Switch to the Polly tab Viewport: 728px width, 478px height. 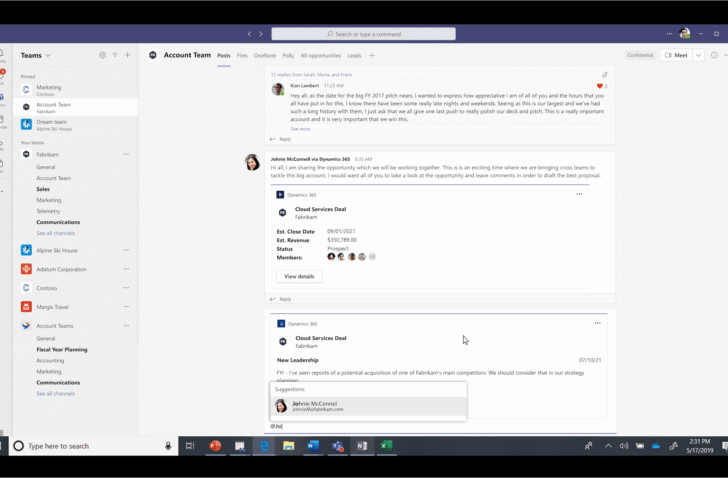point(288,56)
